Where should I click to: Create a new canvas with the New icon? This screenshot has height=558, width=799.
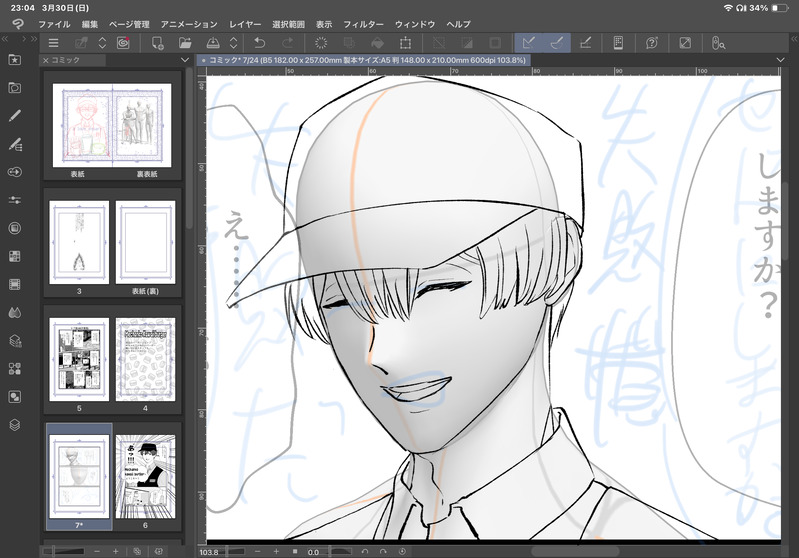157,43
